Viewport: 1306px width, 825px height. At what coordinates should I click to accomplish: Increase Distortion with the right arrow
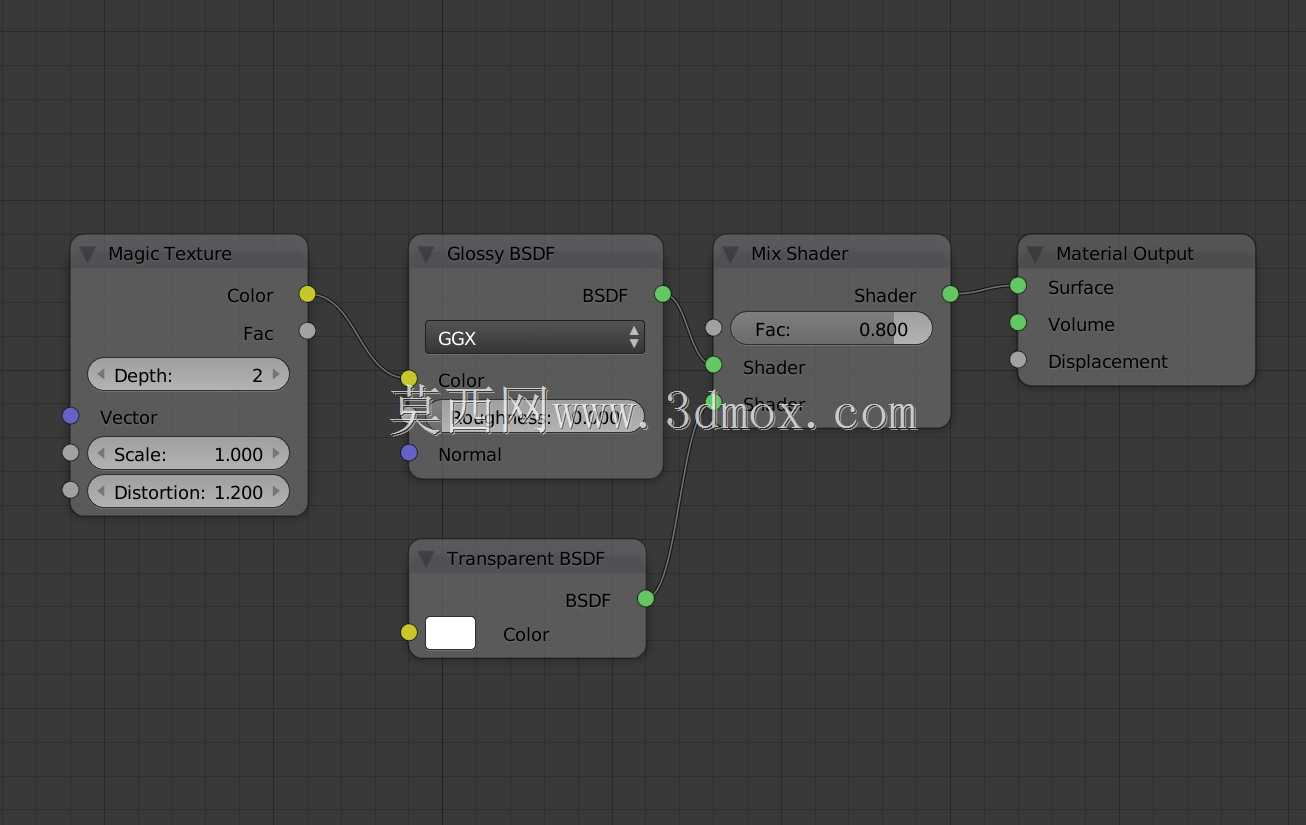(x=276, y=492)
